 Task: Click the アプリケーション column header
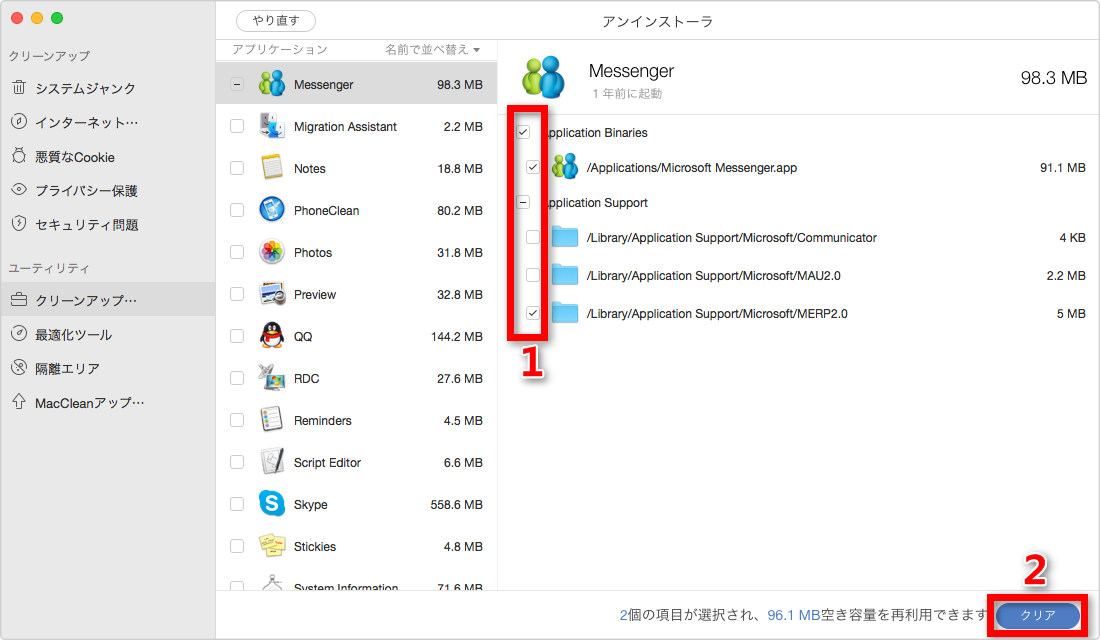coord(280,49)
